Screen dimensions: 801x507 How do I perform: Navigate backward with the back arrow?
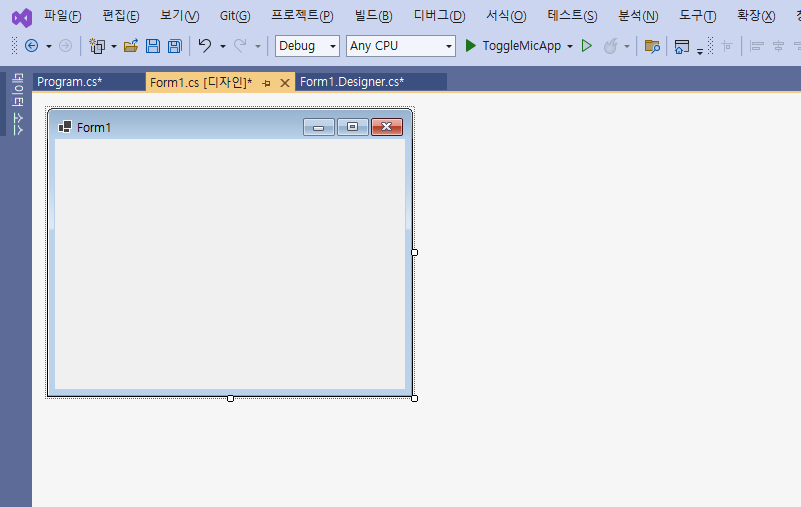coord(32,46)
